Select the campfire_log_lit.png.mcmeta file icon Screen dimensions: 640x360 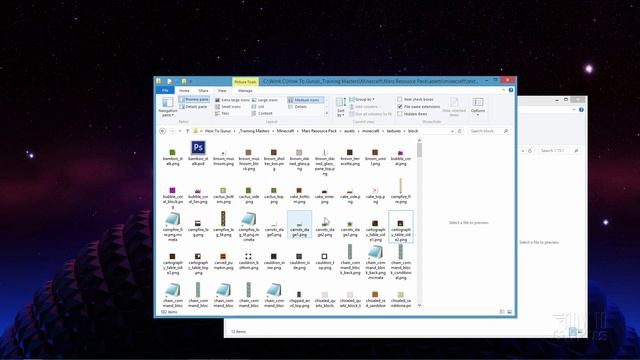coord(249,219)
